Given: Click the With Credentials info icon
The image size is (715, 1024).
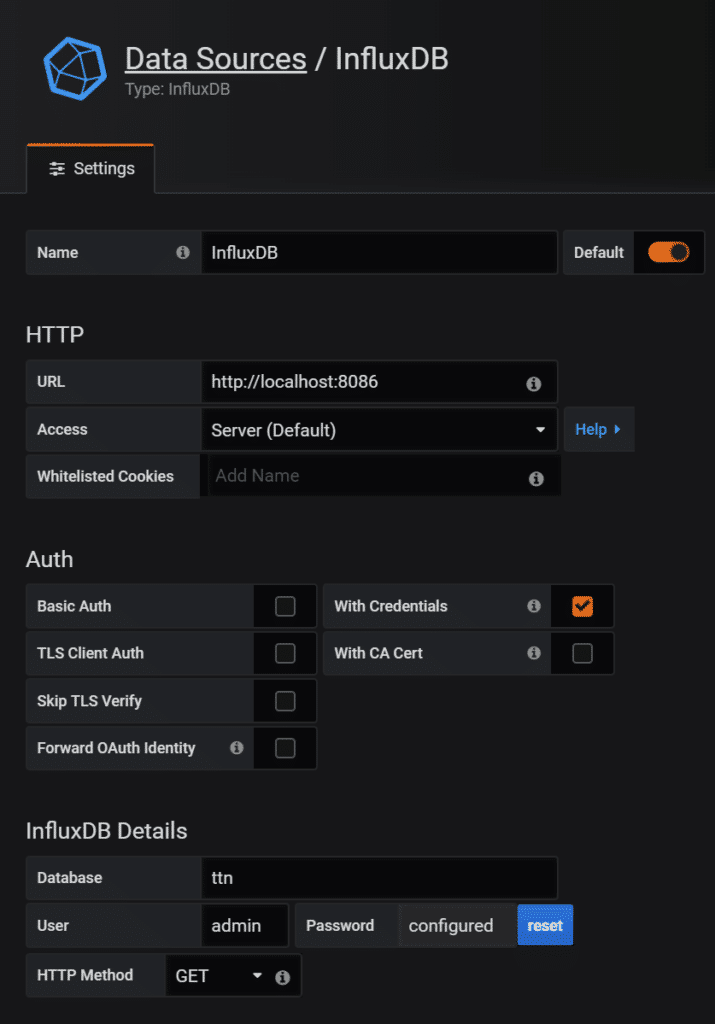Looking at the screenshot, I should tap(534, 606).
